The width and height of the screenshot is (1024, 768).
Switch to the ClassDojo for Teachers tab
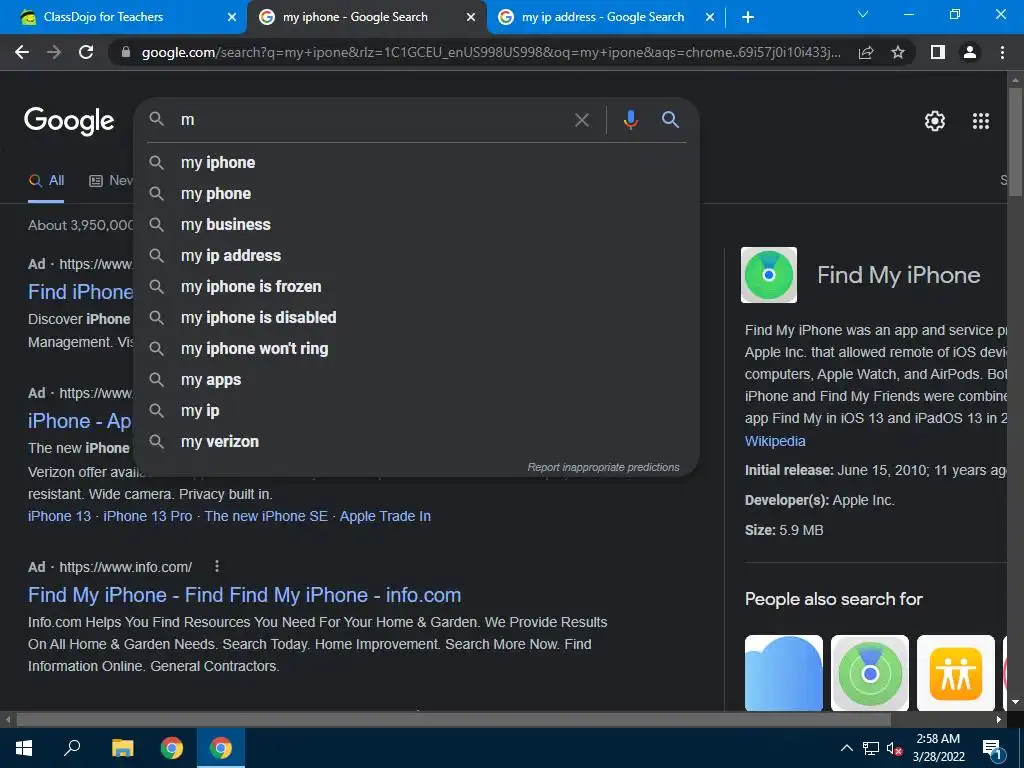pos(123,17)
